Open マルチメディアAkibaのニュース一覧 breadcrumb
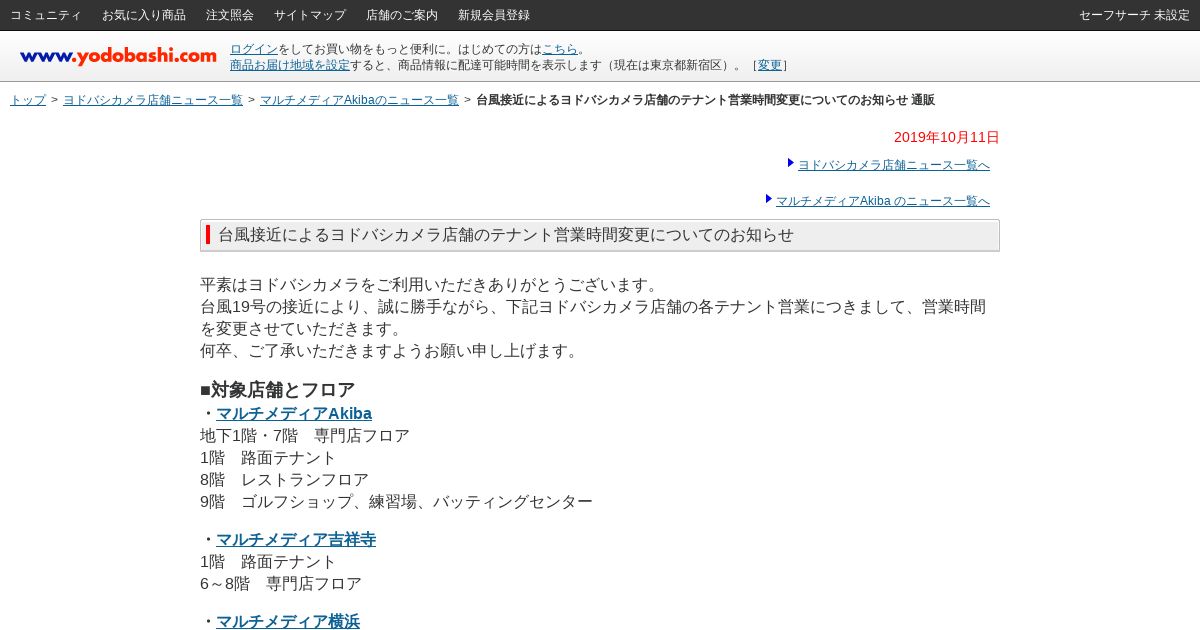Viewport: 1200px width, 630px height. (359, 100)
